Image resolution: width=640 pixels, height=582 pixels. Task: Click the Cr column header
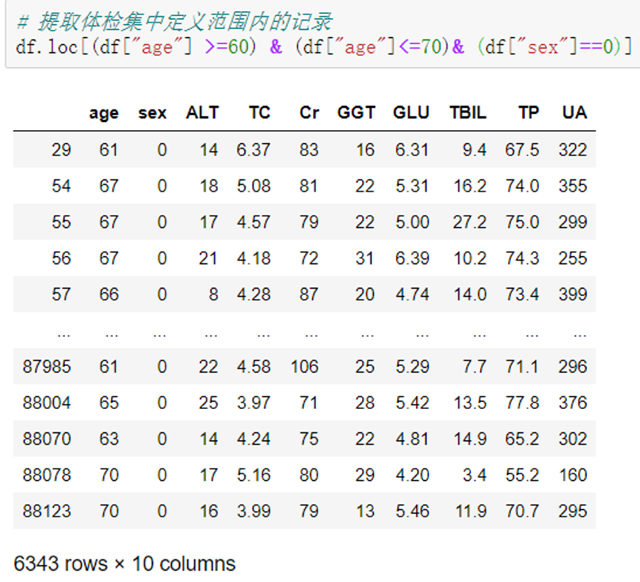[309, 113]
